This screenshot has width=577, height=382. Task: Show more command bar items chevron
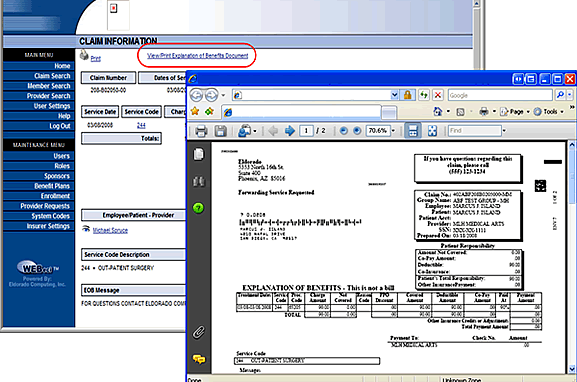pos(572,107)
